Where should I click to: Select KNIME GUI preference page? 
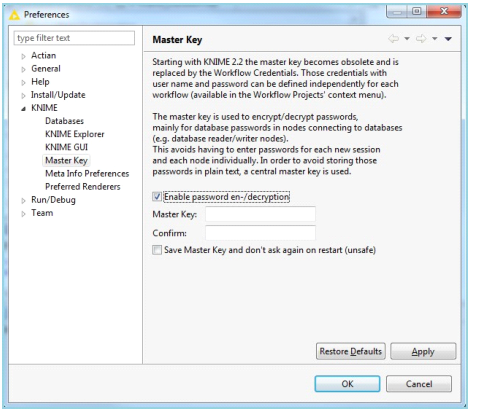coord(66,147)
